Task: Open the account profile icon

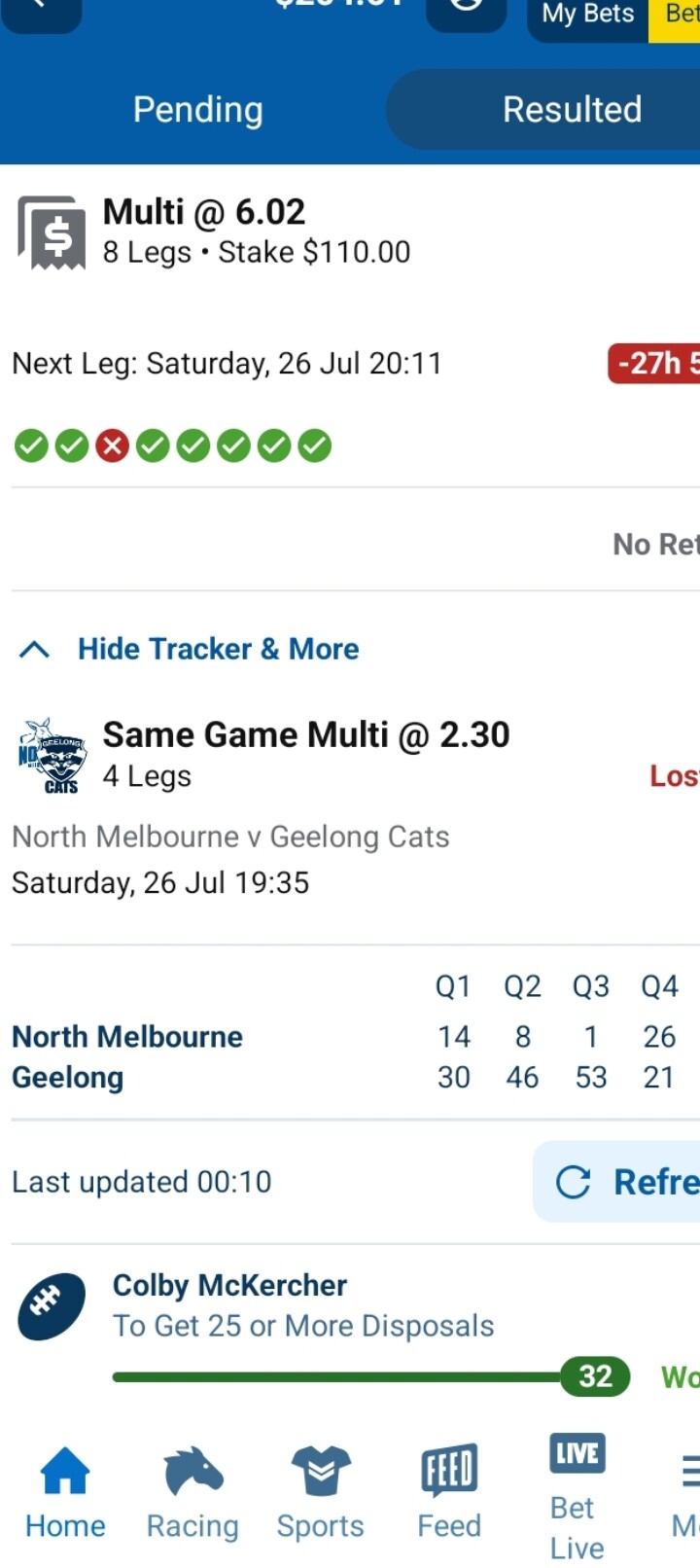Action: (x=467, y=10)
